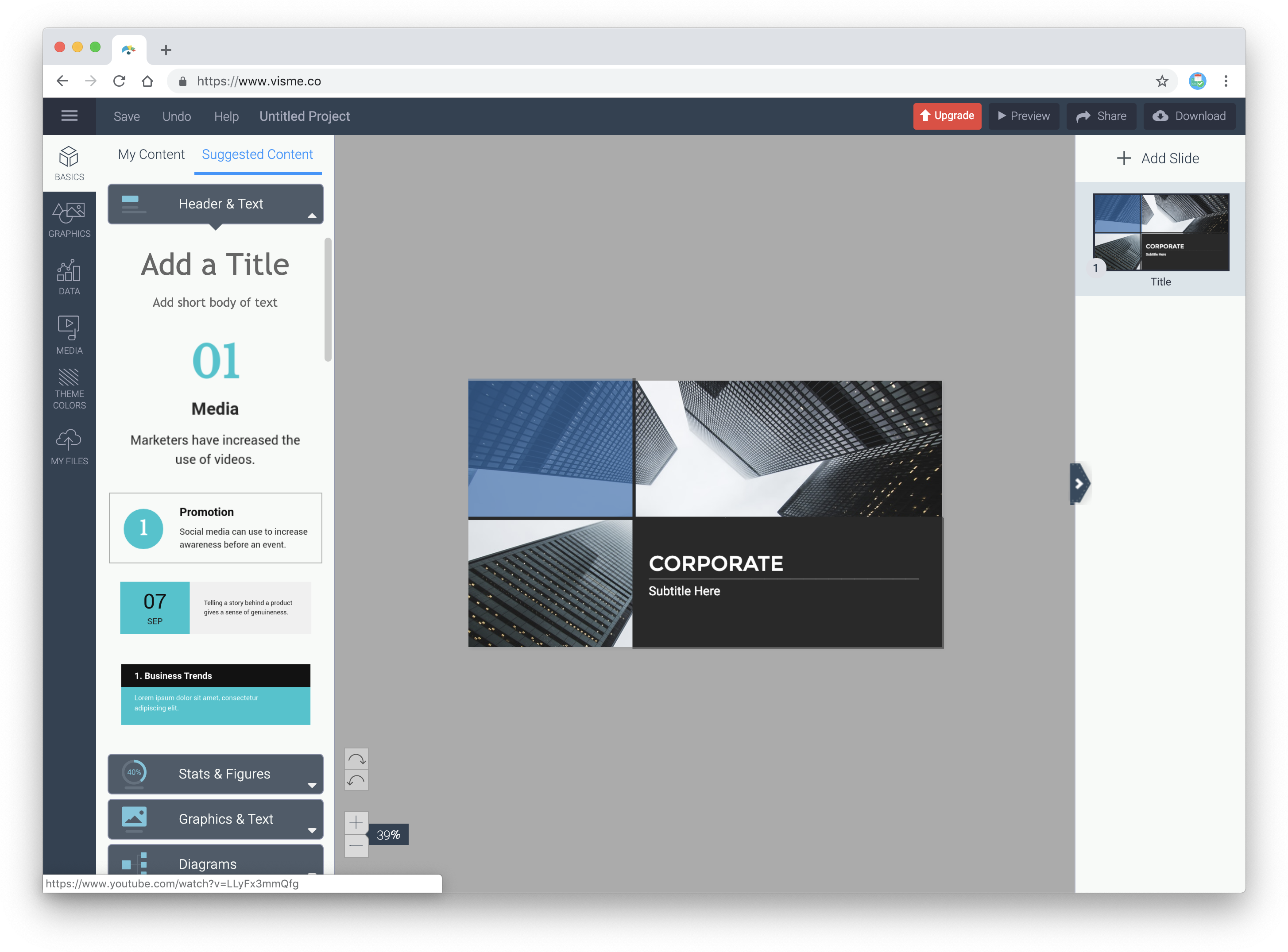Image resolution: width=1288 pixels, height=952 pixels.
Task: Bookmark this page with the star
Action: 1162,81
